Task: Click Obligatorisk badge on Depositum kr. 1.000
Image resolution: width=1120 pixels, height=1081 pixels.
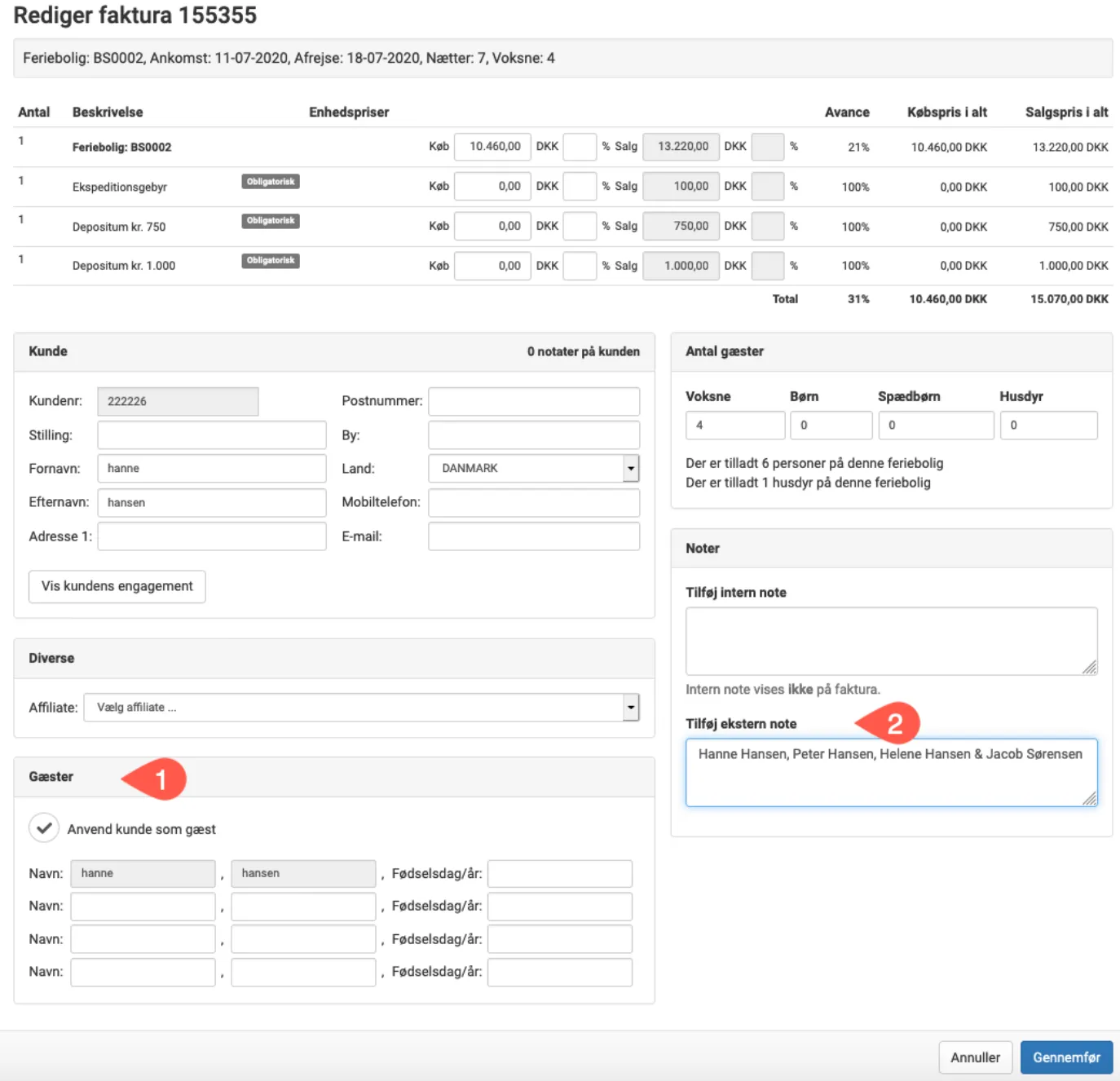Action: pos(271,261)
